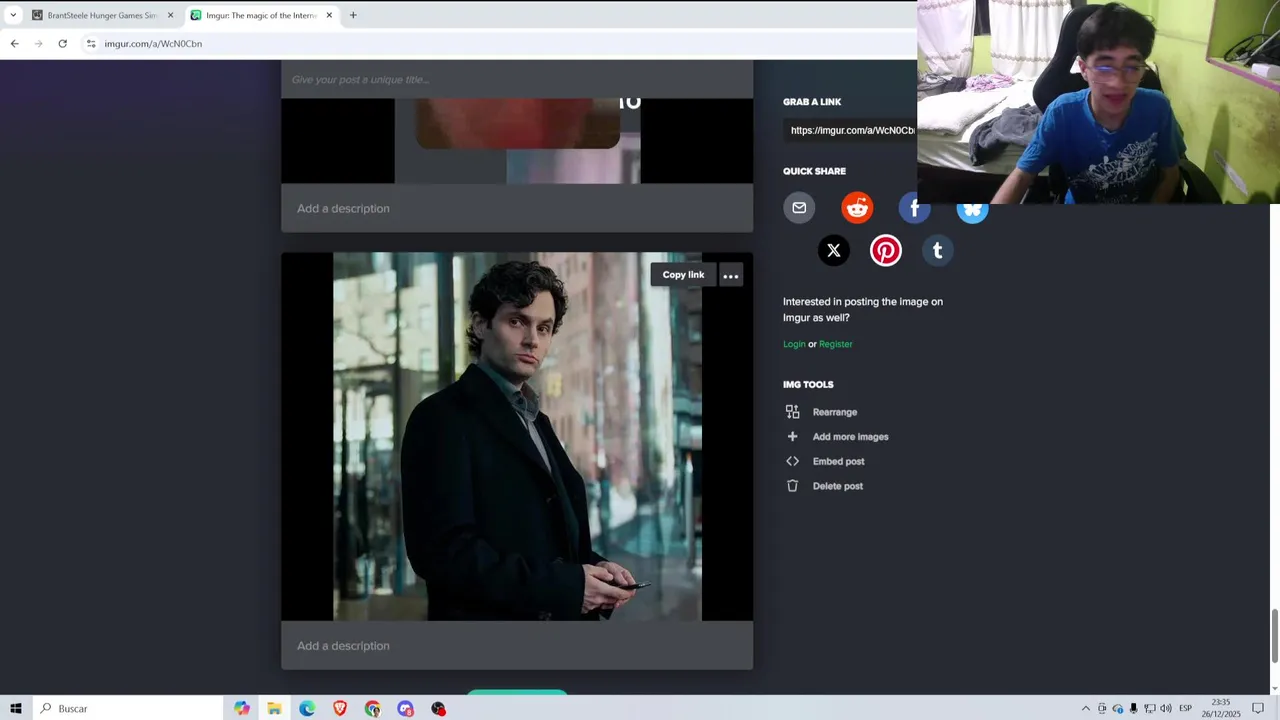The width and height of the screenshot is (1280, 720).
Task: Open the volume control in system tray
Action: 1166,708
